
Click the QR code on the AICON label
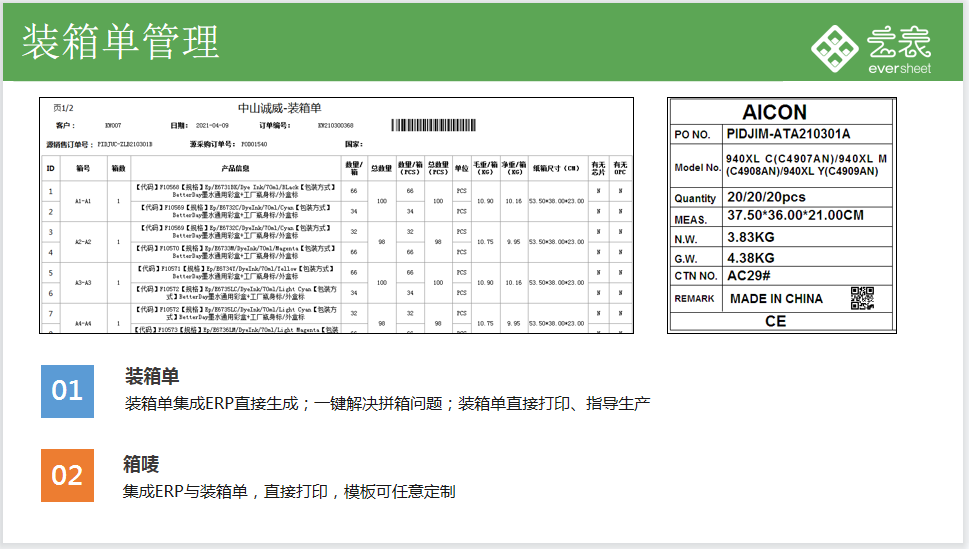tap(862, 298)
